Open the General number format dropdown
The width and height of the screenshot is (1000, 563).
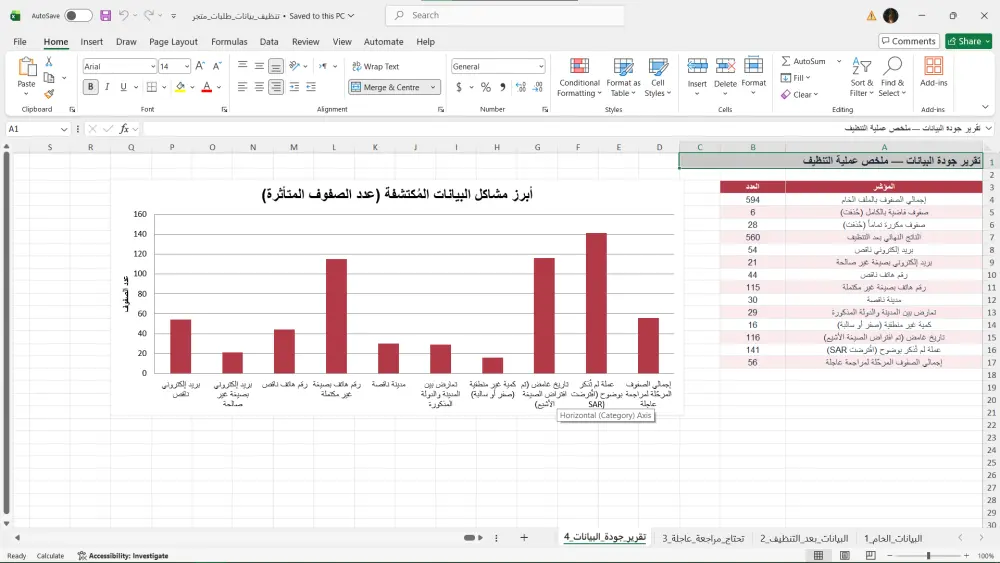tap(541, 66)
